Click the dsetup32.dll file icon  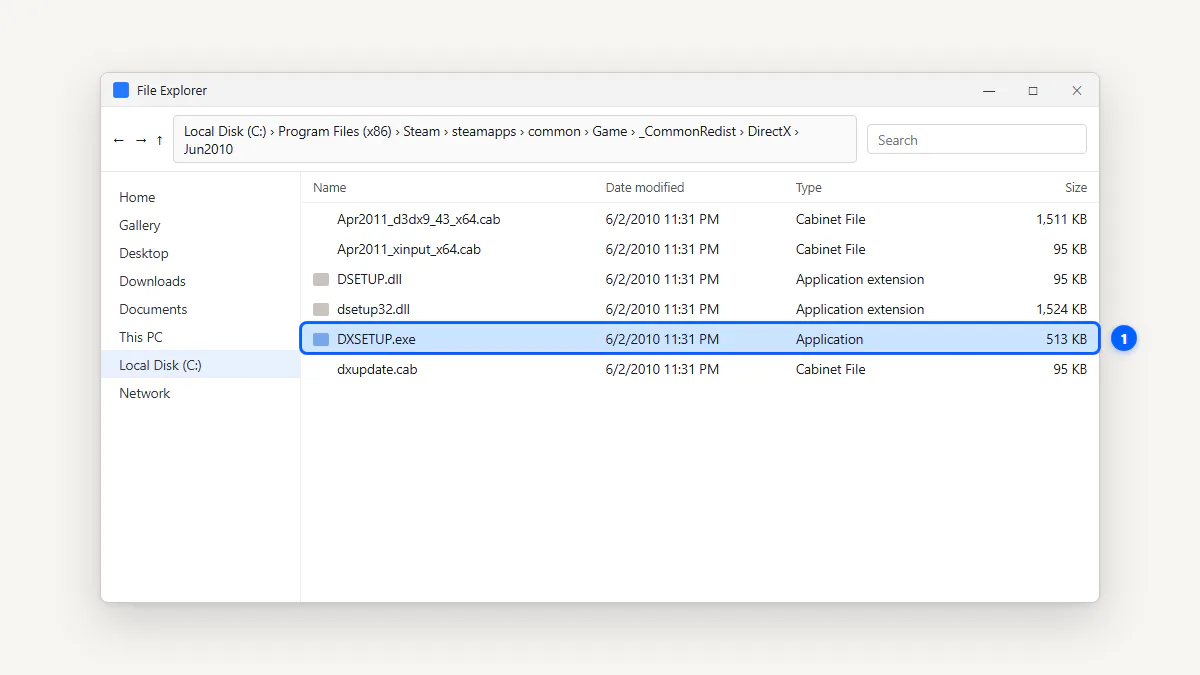click(321, 309)
